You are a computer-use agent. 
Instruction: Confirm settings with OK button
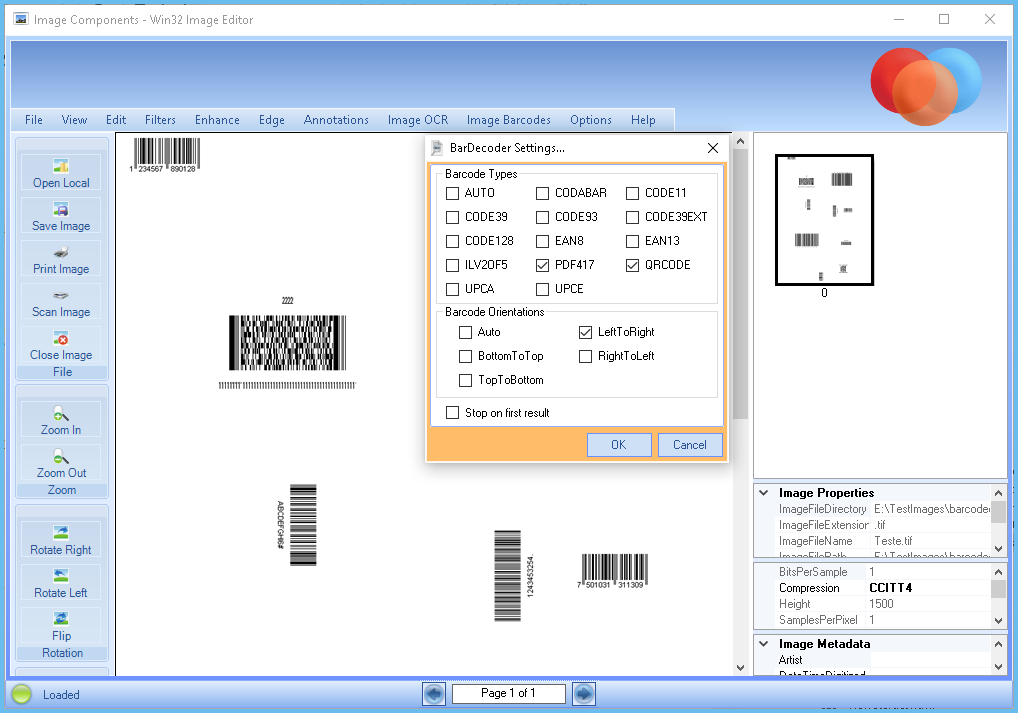coord(619,445)
